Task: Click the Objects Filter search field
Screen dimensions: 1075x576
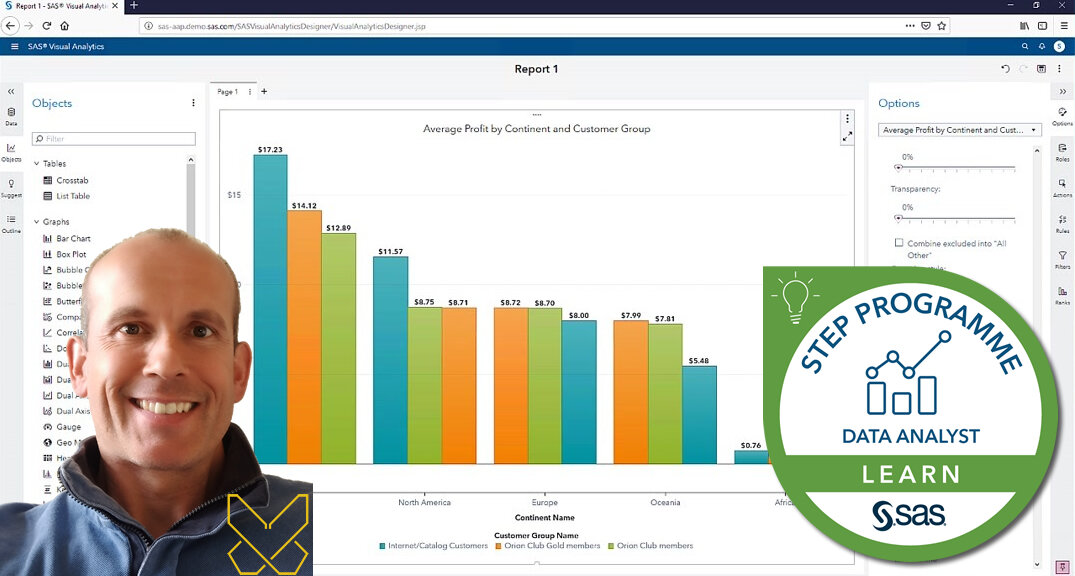Action: [x=114, y=139]
